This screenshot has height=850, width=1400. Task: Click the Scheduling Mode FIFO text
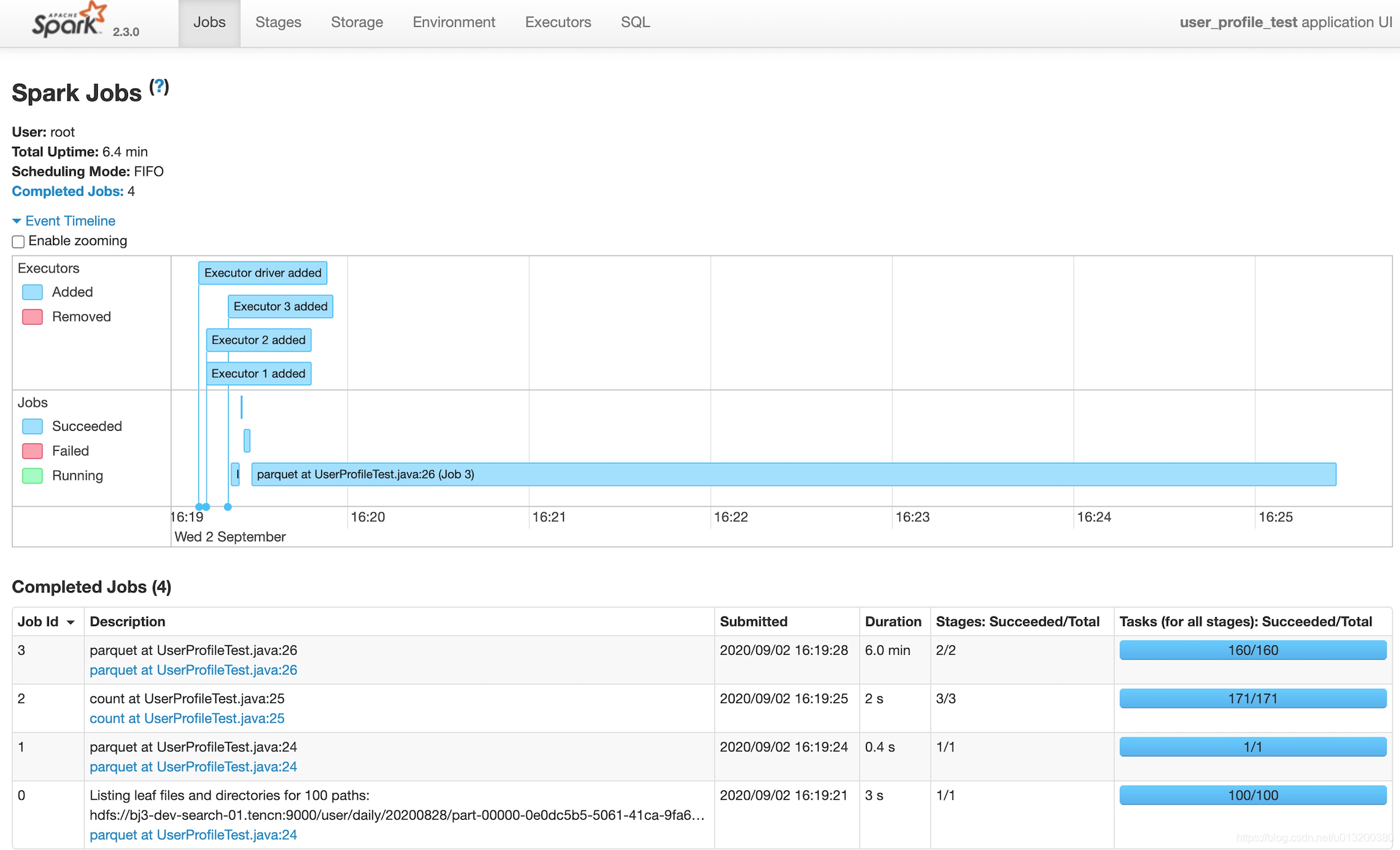click(88, 172)
